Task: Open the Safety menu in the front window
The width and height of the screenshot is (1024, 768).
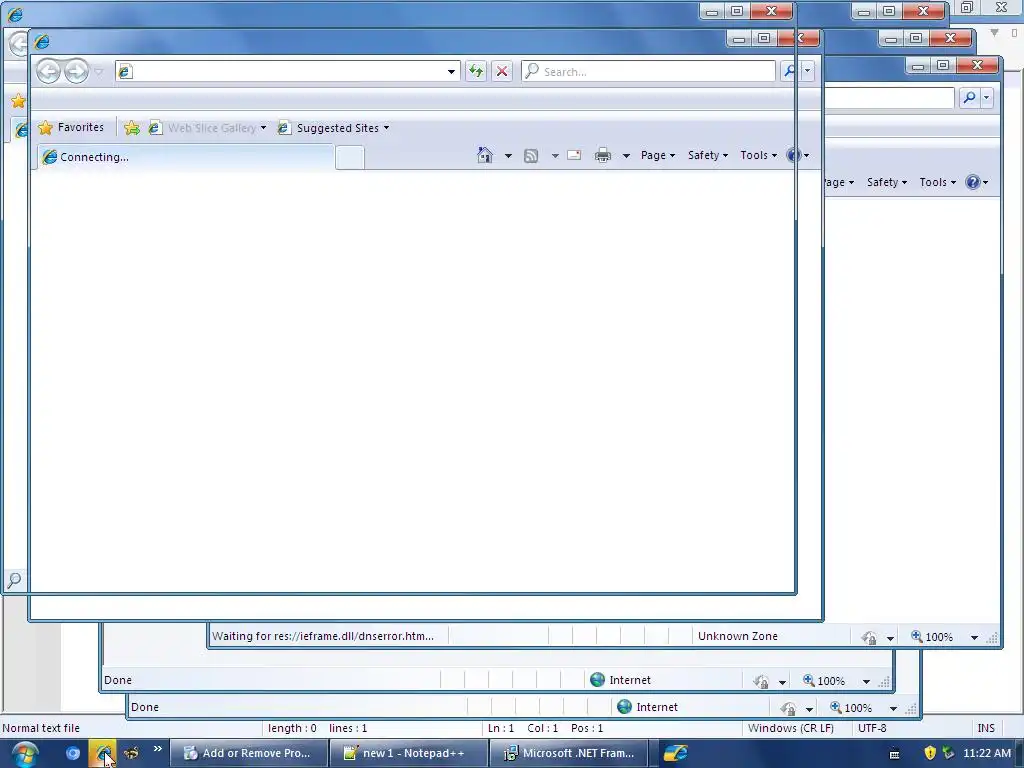Action: 708,155
